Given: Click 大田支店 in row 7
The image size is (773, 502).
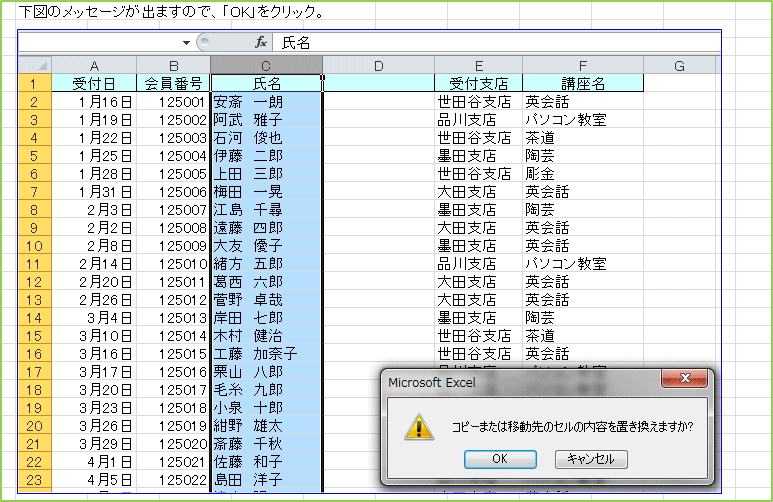Looking at the screenshot, I should pyautogui.click(x=478, y=192).
